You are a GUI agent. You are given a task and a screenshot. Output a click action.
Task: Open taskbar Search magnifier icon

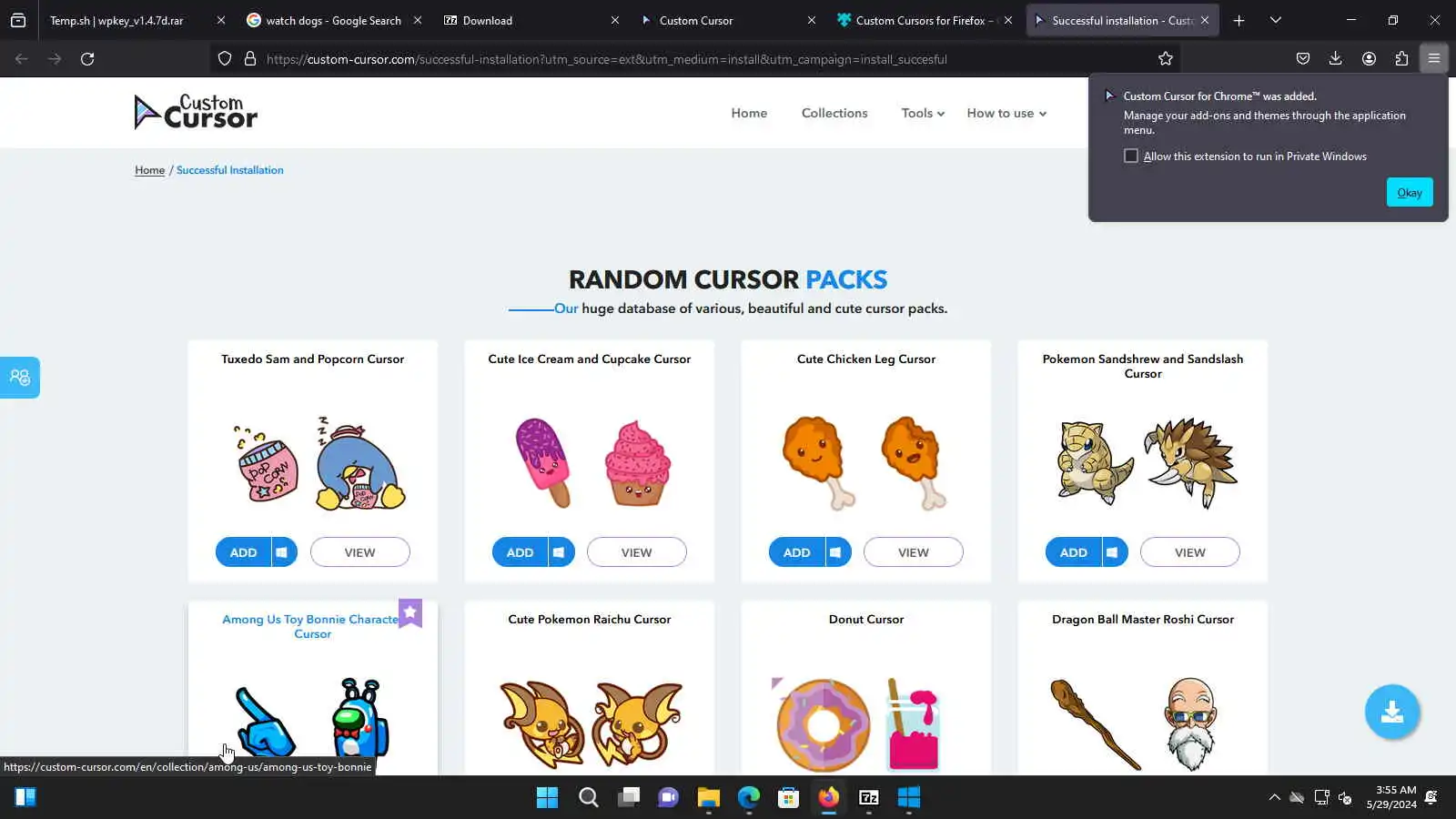(x=588, y=797)
